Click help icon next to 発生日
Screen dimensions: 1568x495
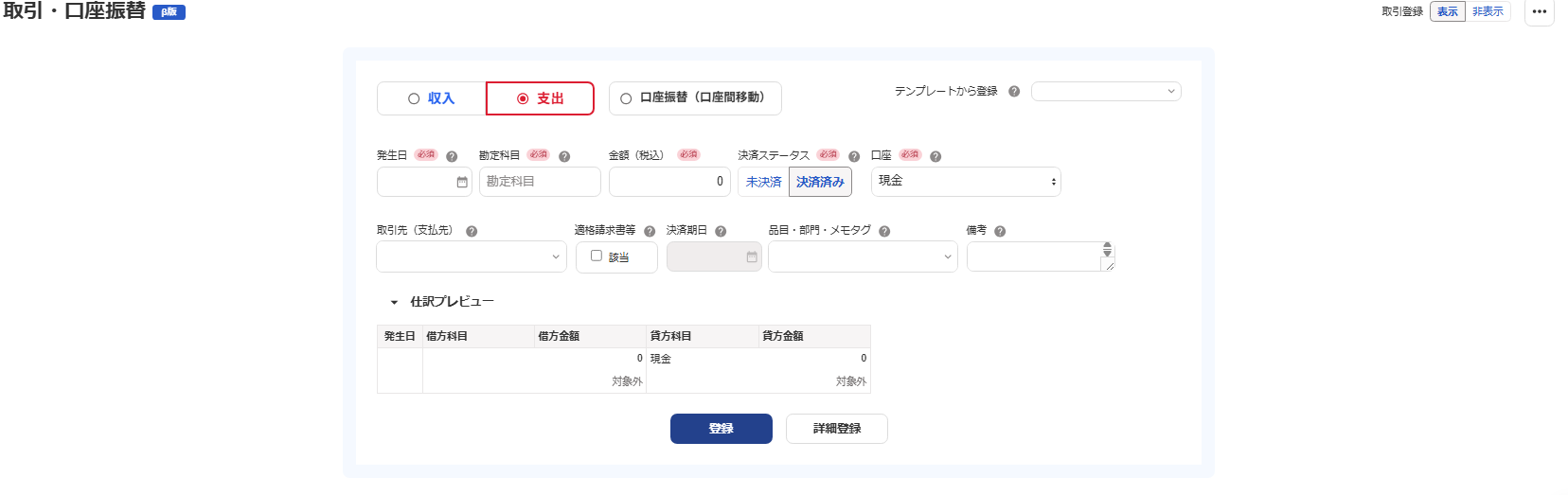pos(452,156)
